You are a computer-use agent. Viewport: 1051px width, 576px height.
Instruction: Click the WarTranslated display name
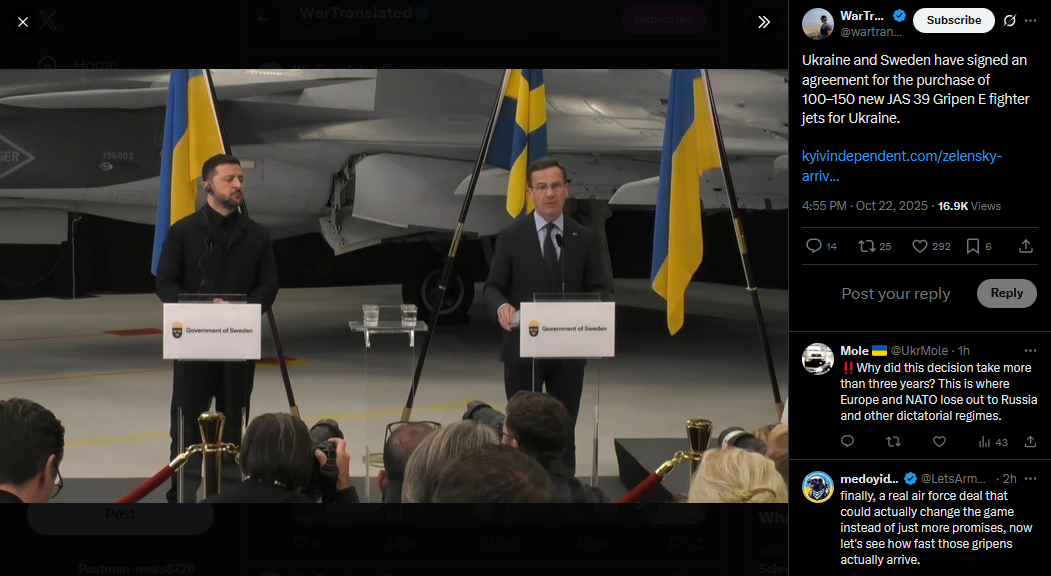tap(862, 15)
